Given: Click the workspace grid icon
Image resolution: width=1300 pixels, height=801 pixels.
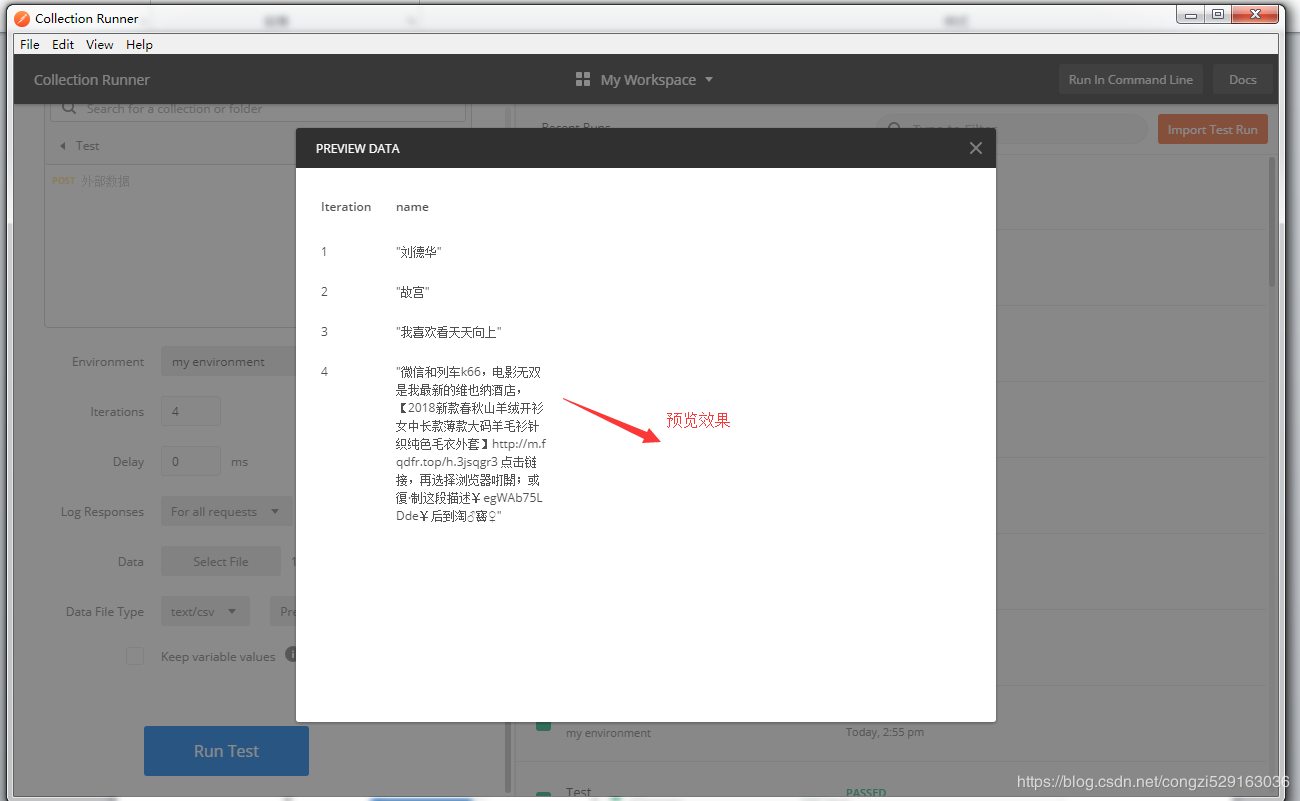Looking at the screenshot, I should tap(583, 80).
